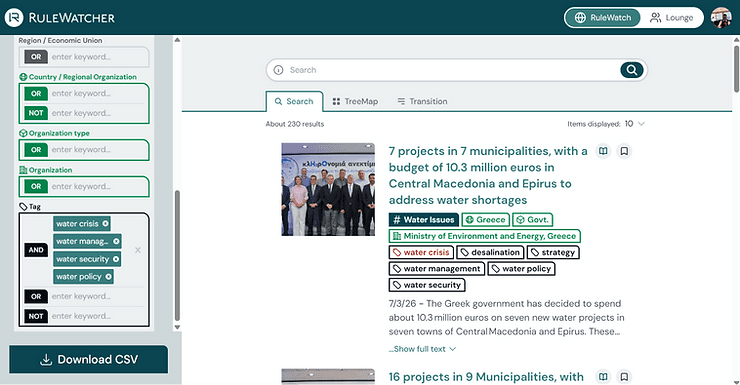Open the 7 projects article title
The image size is (740, 385).
point(488,176)
